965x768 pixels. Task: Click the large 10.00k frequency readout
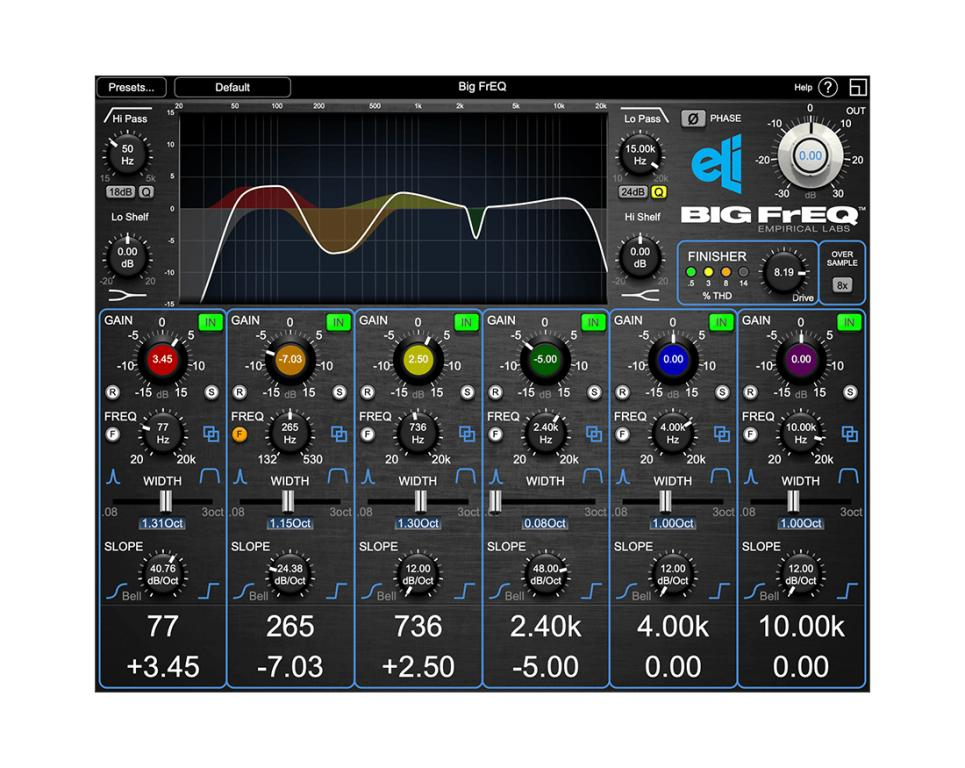click(x=801, y=626)
